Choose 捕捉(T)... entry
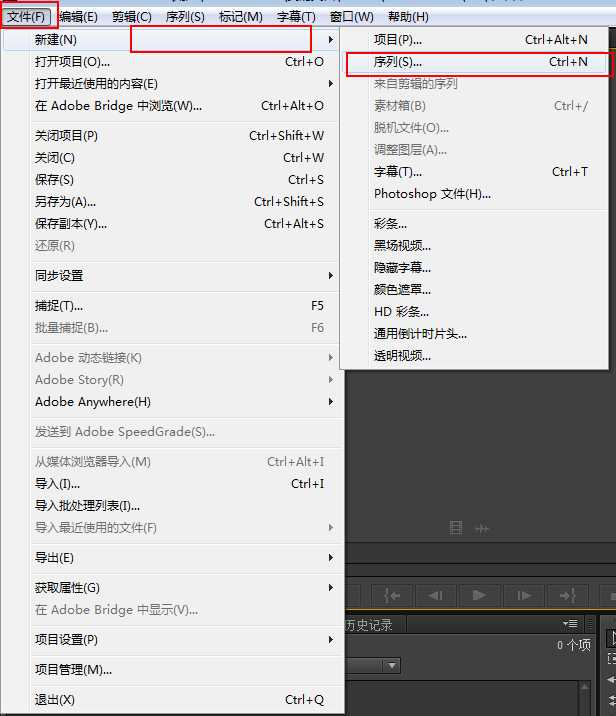This screenshot has height=716, width=616. pos(171,305)
